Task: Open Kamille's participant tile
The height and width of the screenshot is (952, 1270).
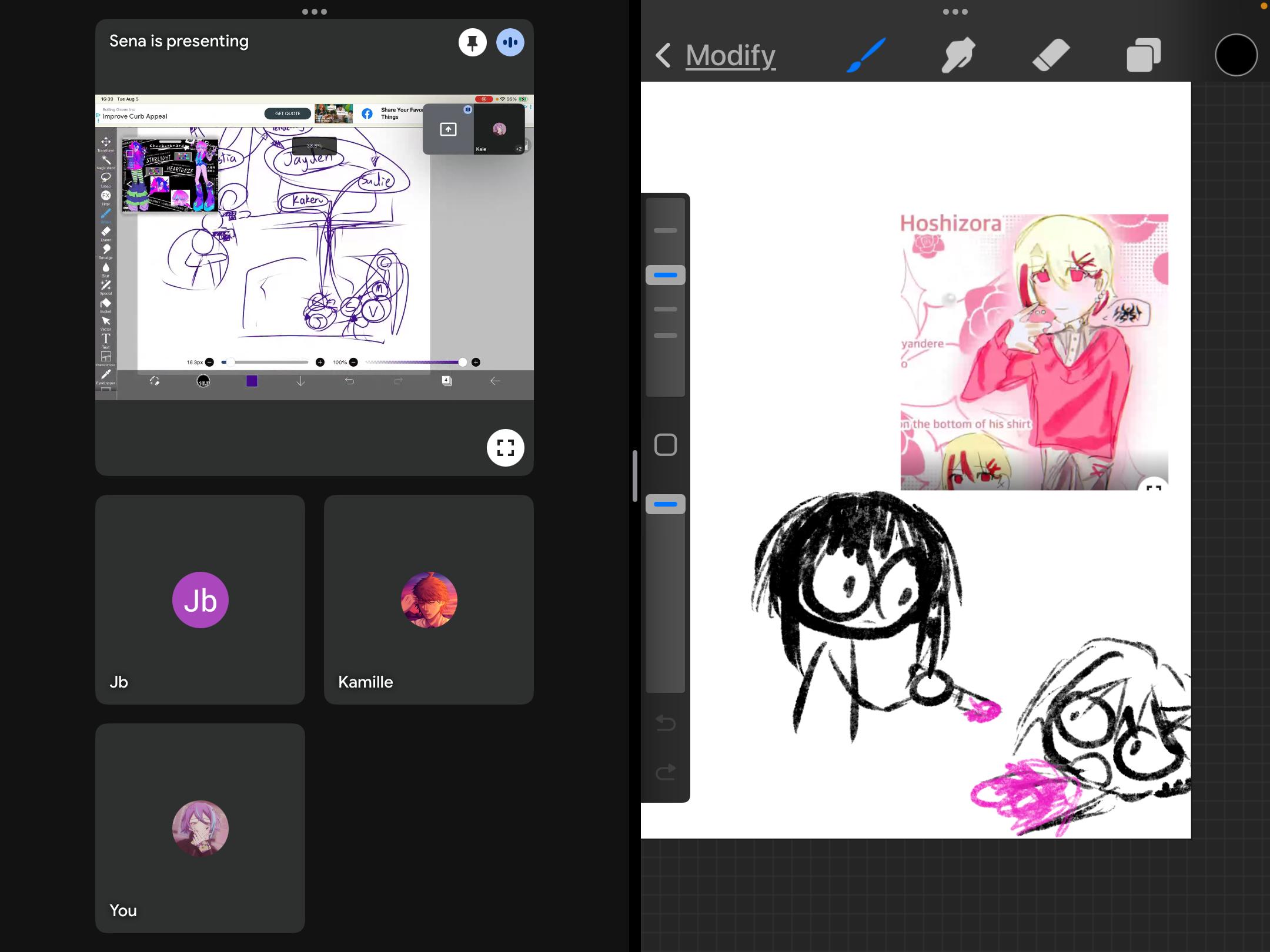Action: [x=429, y=599]
